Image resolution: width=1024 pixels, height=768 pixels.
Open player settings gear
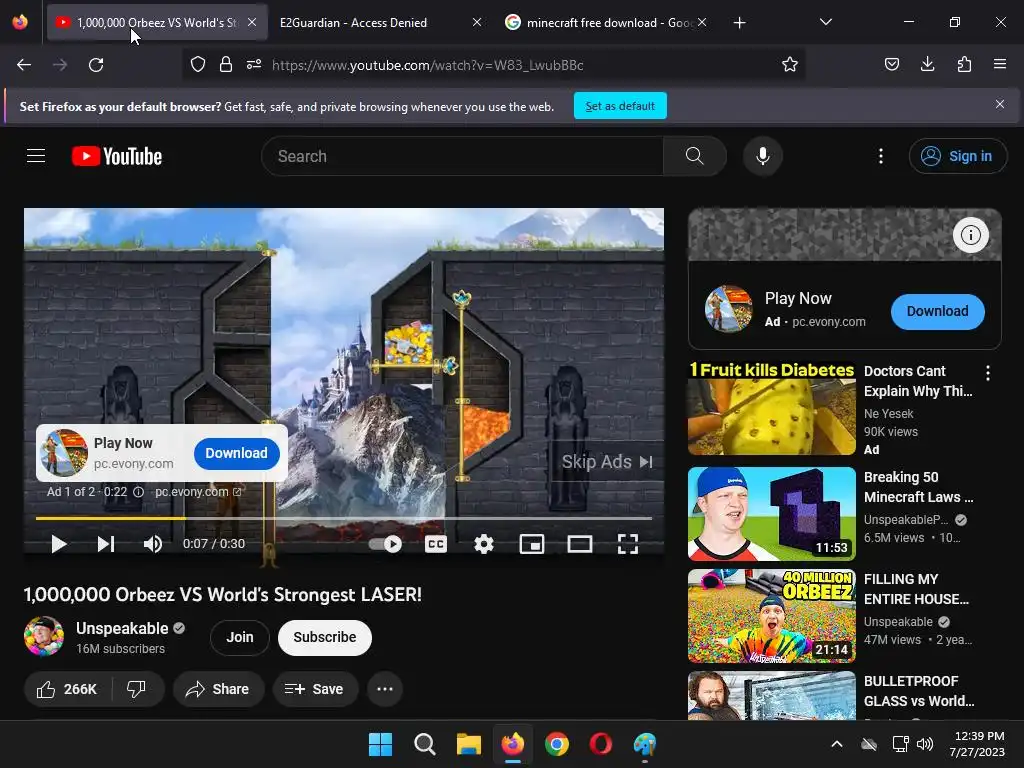[x=483, y=544]
